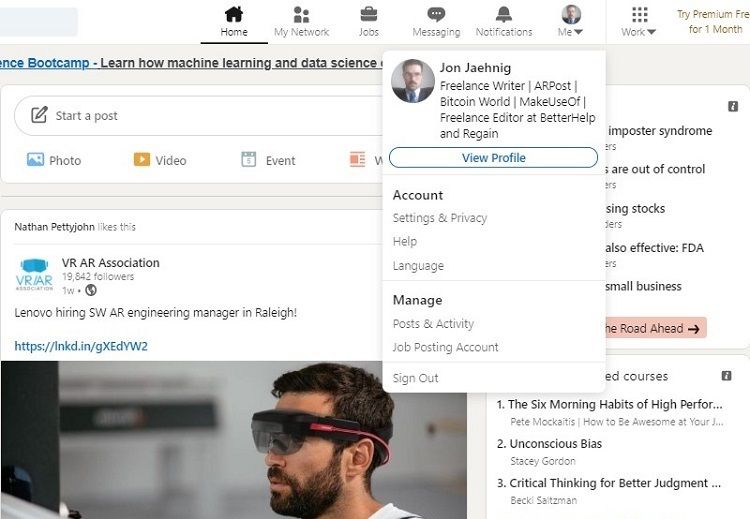Click the Start a post field
Image resolution: width=750 pixels, height=519 pixels.
click(x=199, y=116)
